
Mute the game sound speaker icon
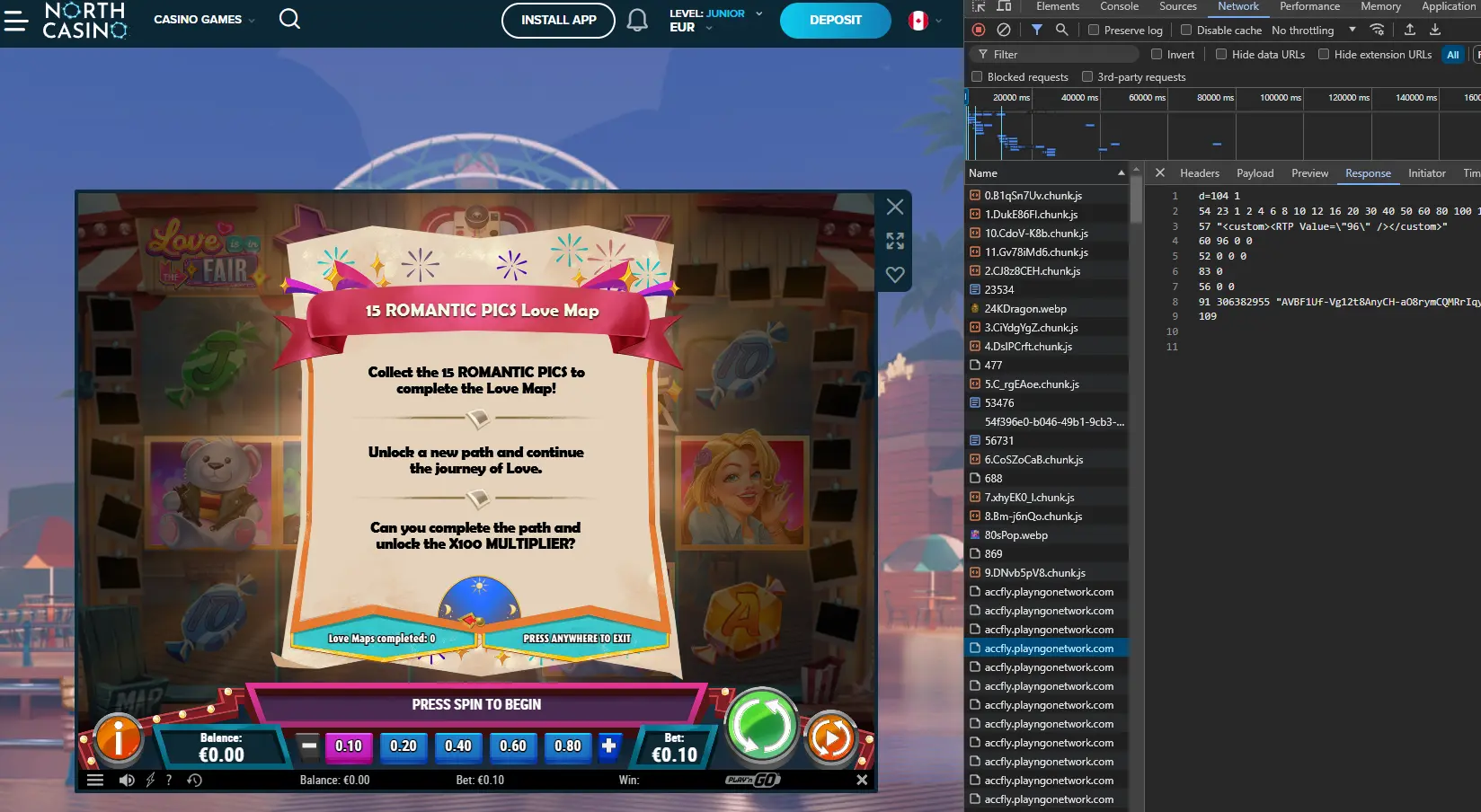[127, 780]
